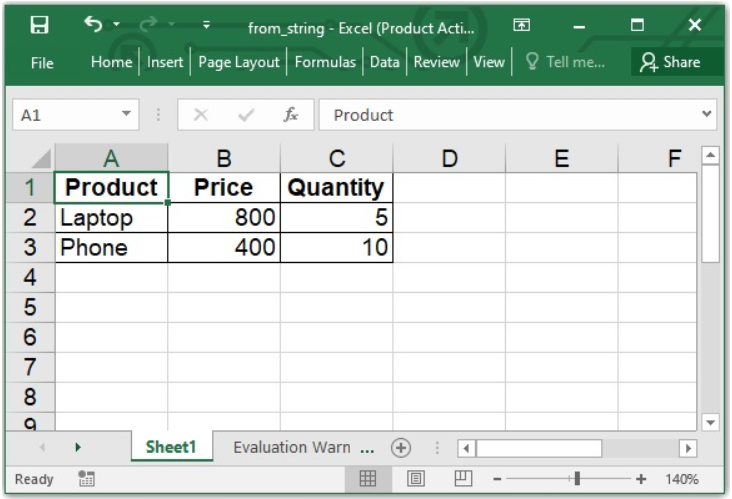Viewport: 732px width, 499px height.
Task: Expand the formula bar
Action: point(709,115)
